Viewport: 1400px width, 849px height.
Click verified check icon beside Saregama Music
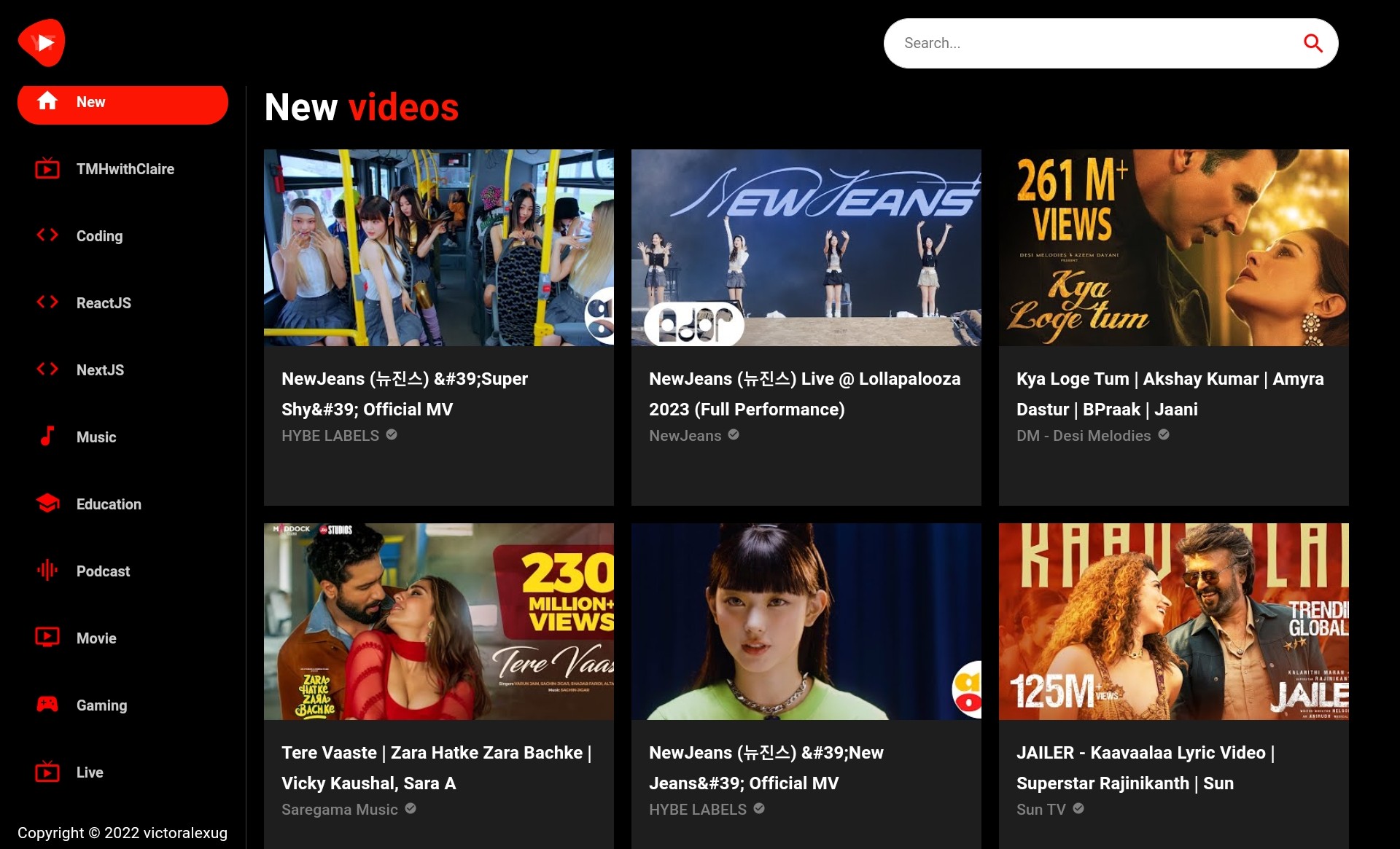pyautogui.click(x=411, y=808)
